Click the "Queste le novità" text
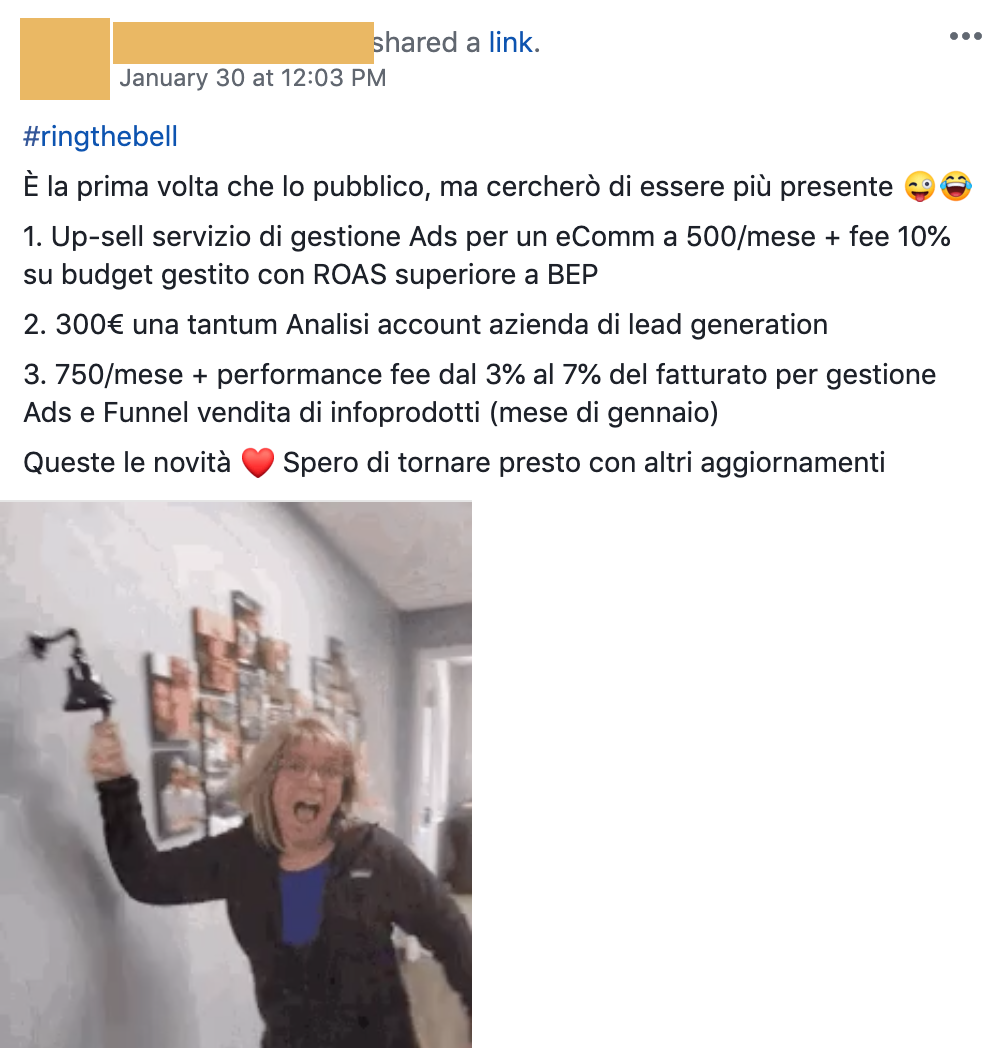Screen dimensions: 1000x1048 click(x=127, y=463)
